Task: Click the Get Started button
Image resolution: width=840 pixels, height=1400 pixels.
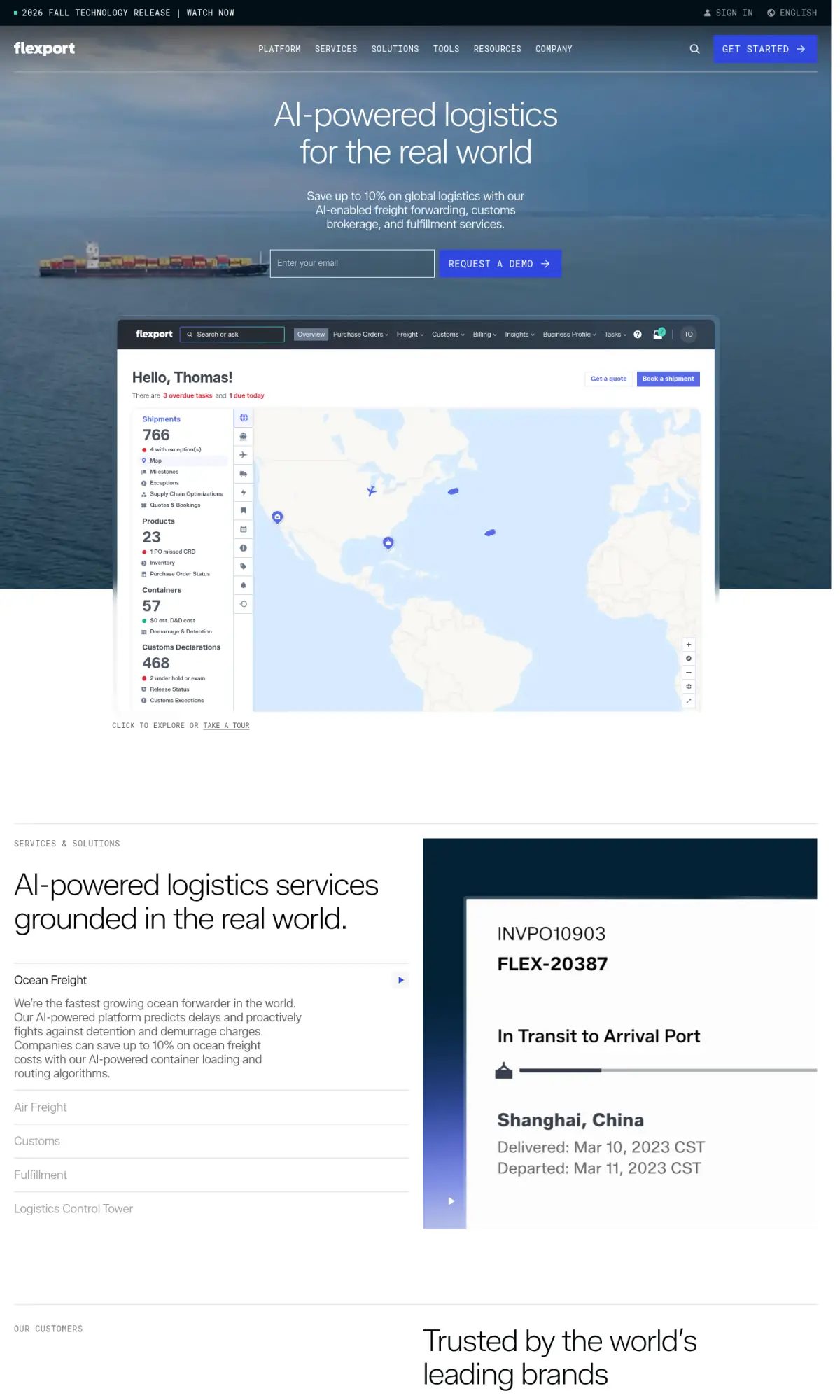Action: 765,49
